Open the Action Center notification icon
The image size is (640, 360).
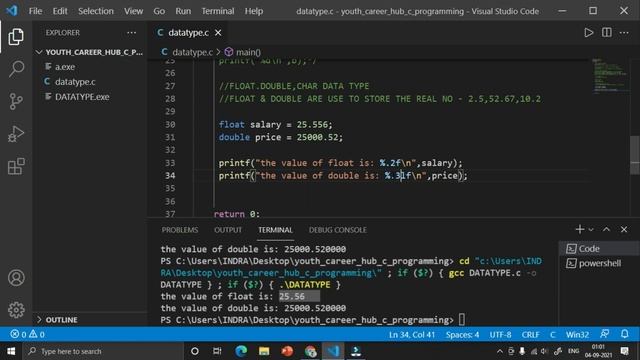click(624, 351)
